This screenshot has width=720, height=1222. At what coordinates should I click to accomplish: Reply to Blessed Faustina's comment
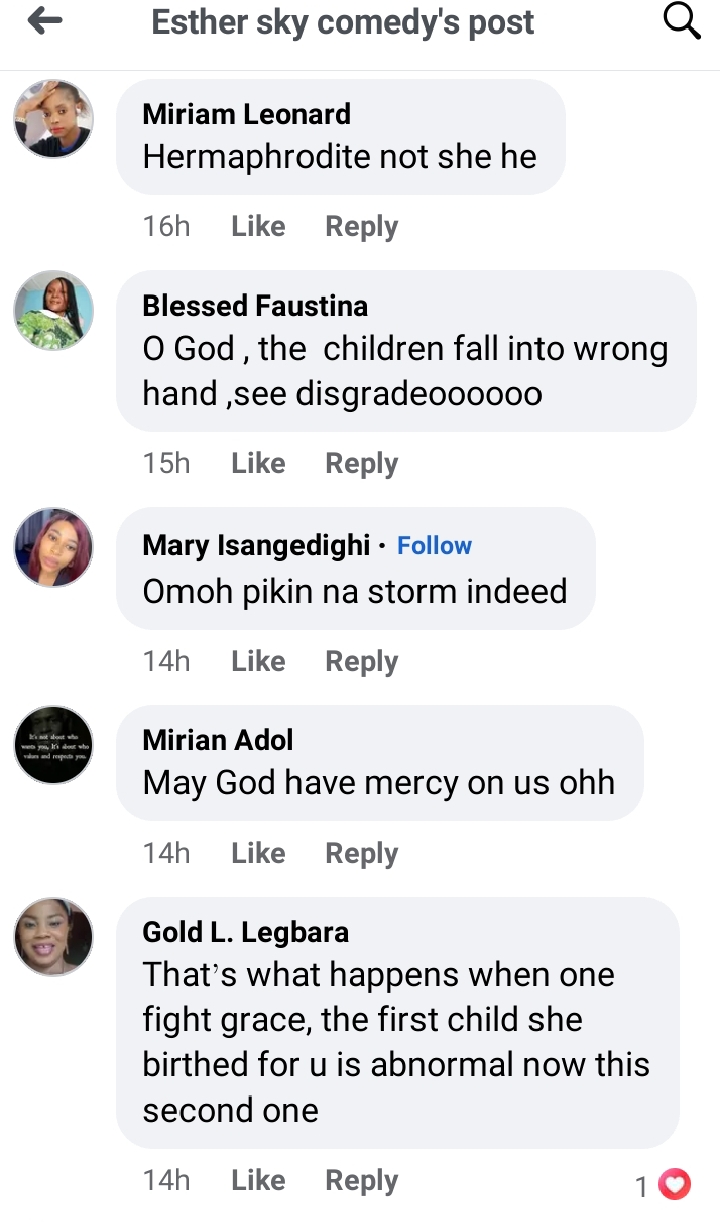[361, 464]
